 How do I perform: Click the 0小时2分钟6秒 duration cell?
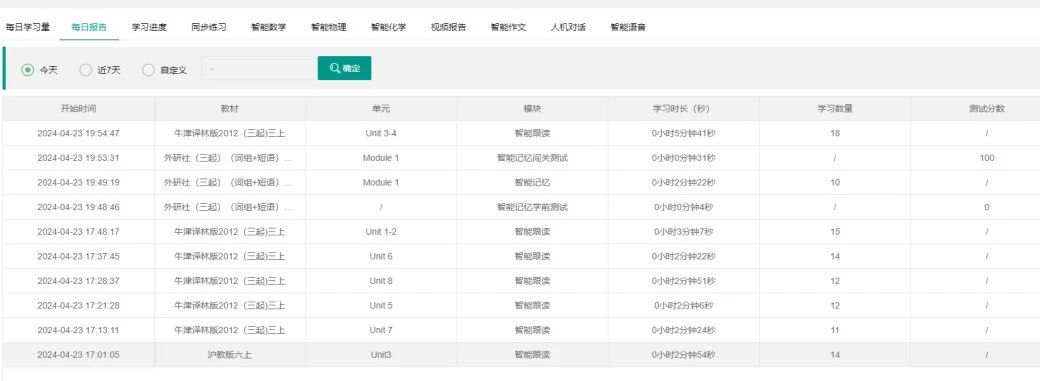click(683, 305)
